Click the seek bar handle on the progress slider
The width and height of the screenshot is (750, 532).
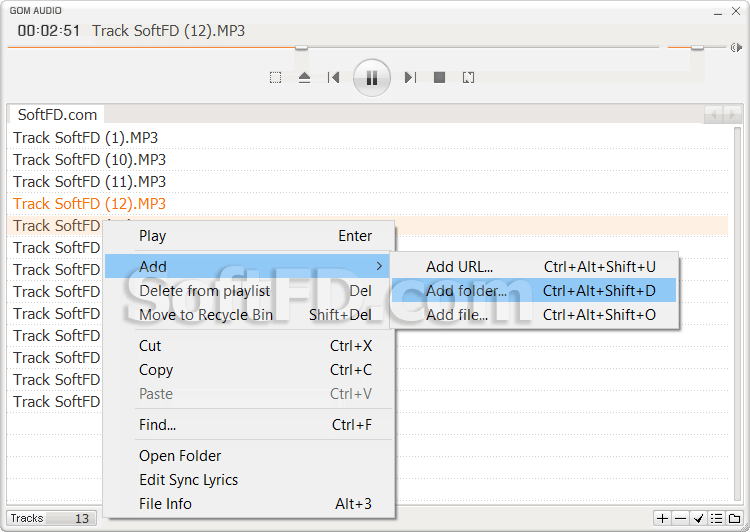click(x=301, y=47)
